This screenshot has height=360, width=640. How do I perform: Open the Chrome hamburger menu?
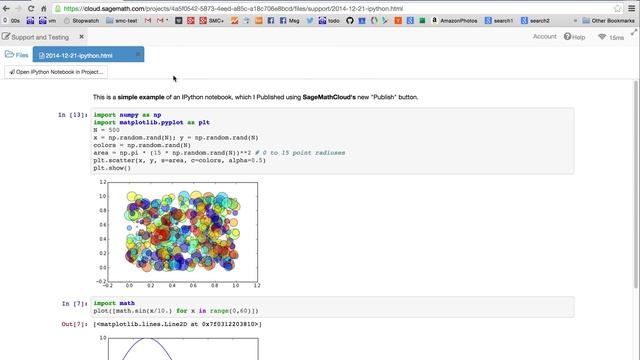point(631,8)
